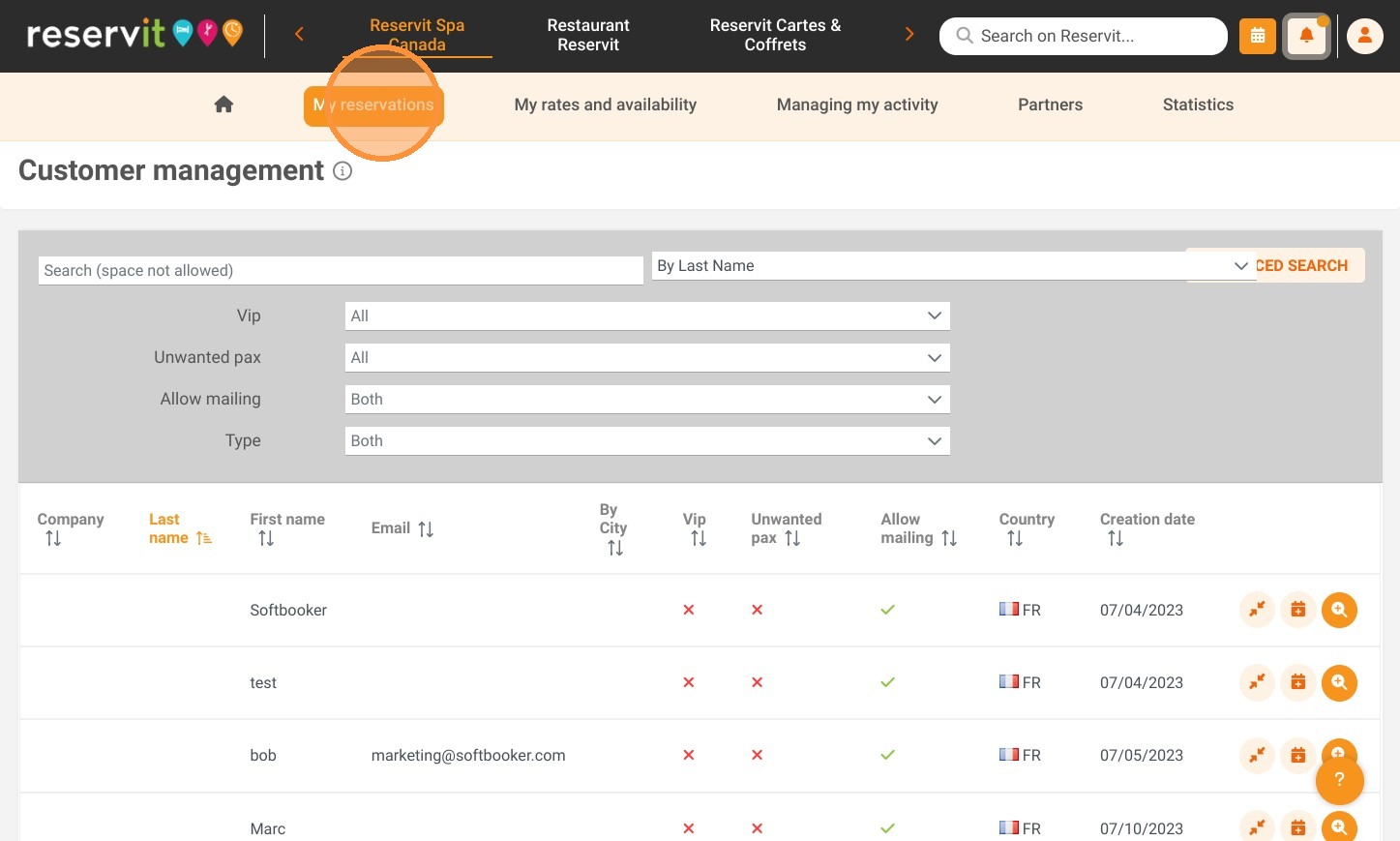Viewport: 1400px width, 841px height.
Task: Click the customer search input field
Action: 341,270
